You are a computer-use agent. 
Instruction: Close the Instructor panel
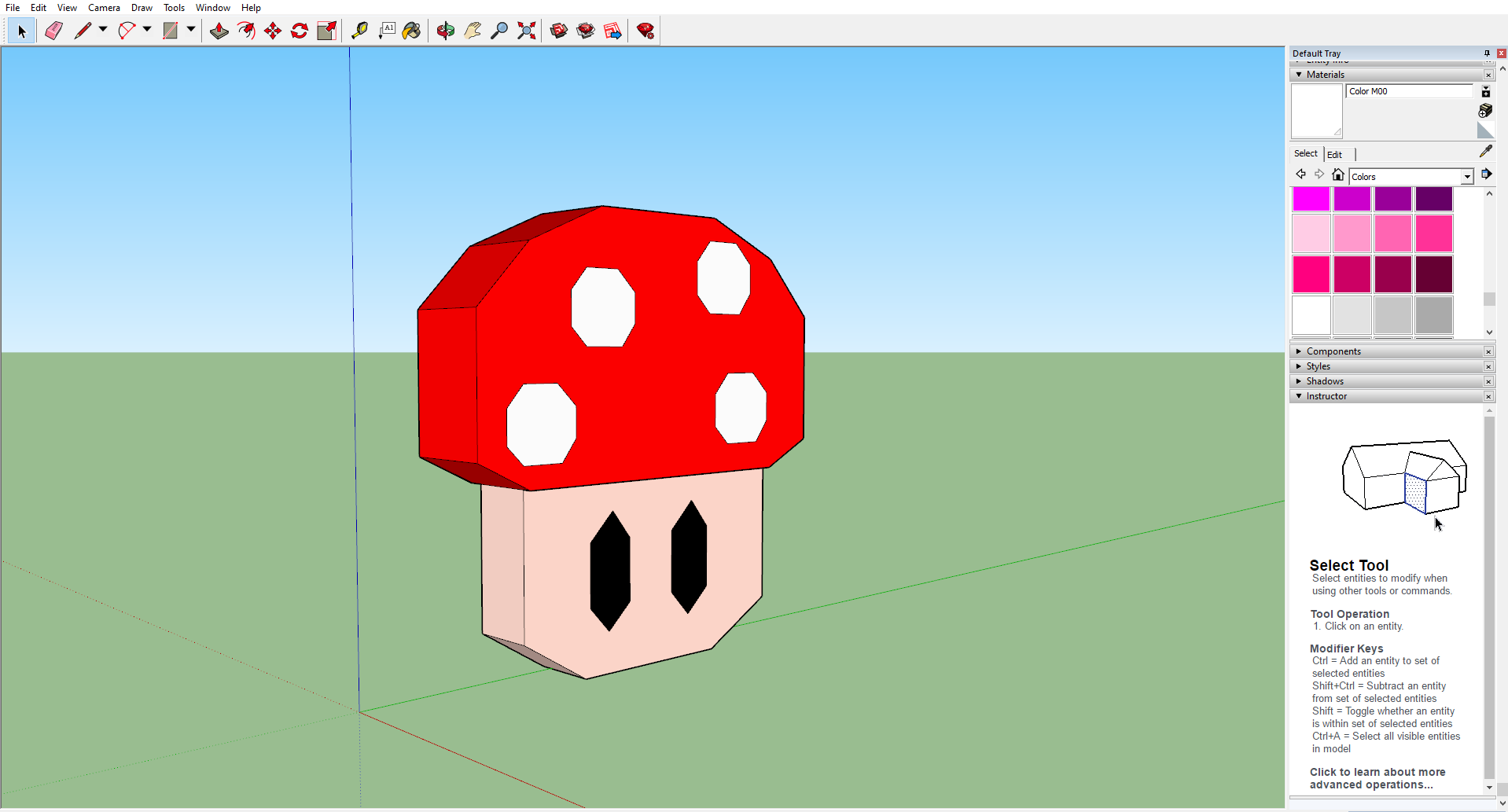click(1488, 396)
